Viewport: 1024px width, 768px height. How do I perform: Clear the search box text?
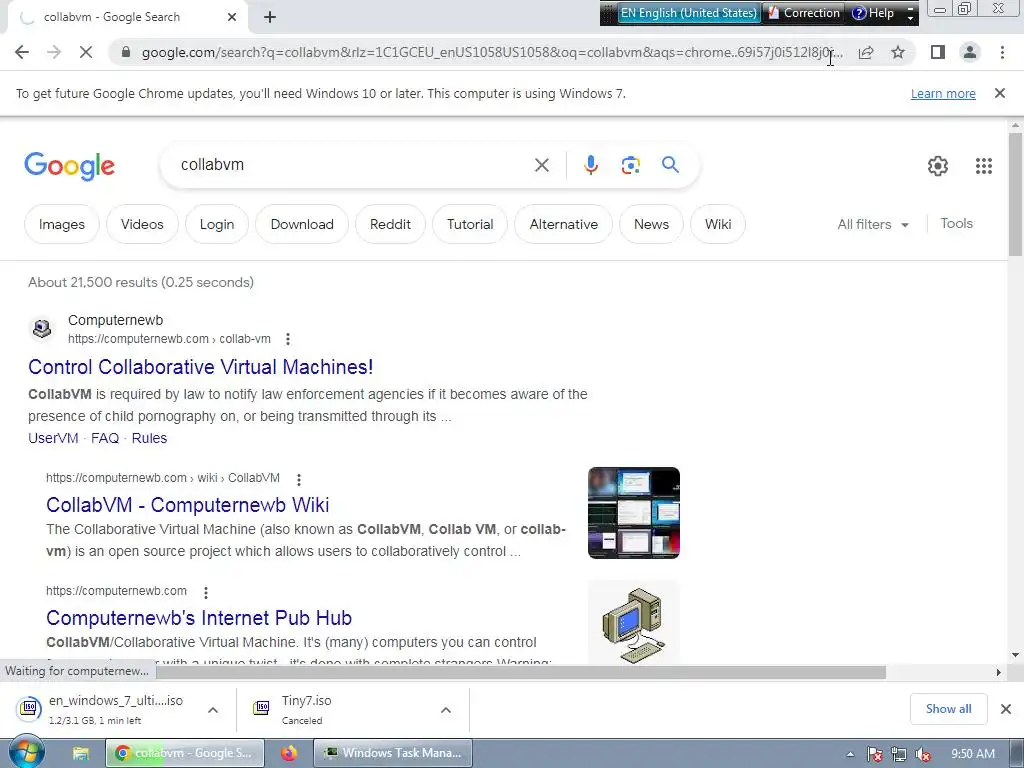pos(541,165)
